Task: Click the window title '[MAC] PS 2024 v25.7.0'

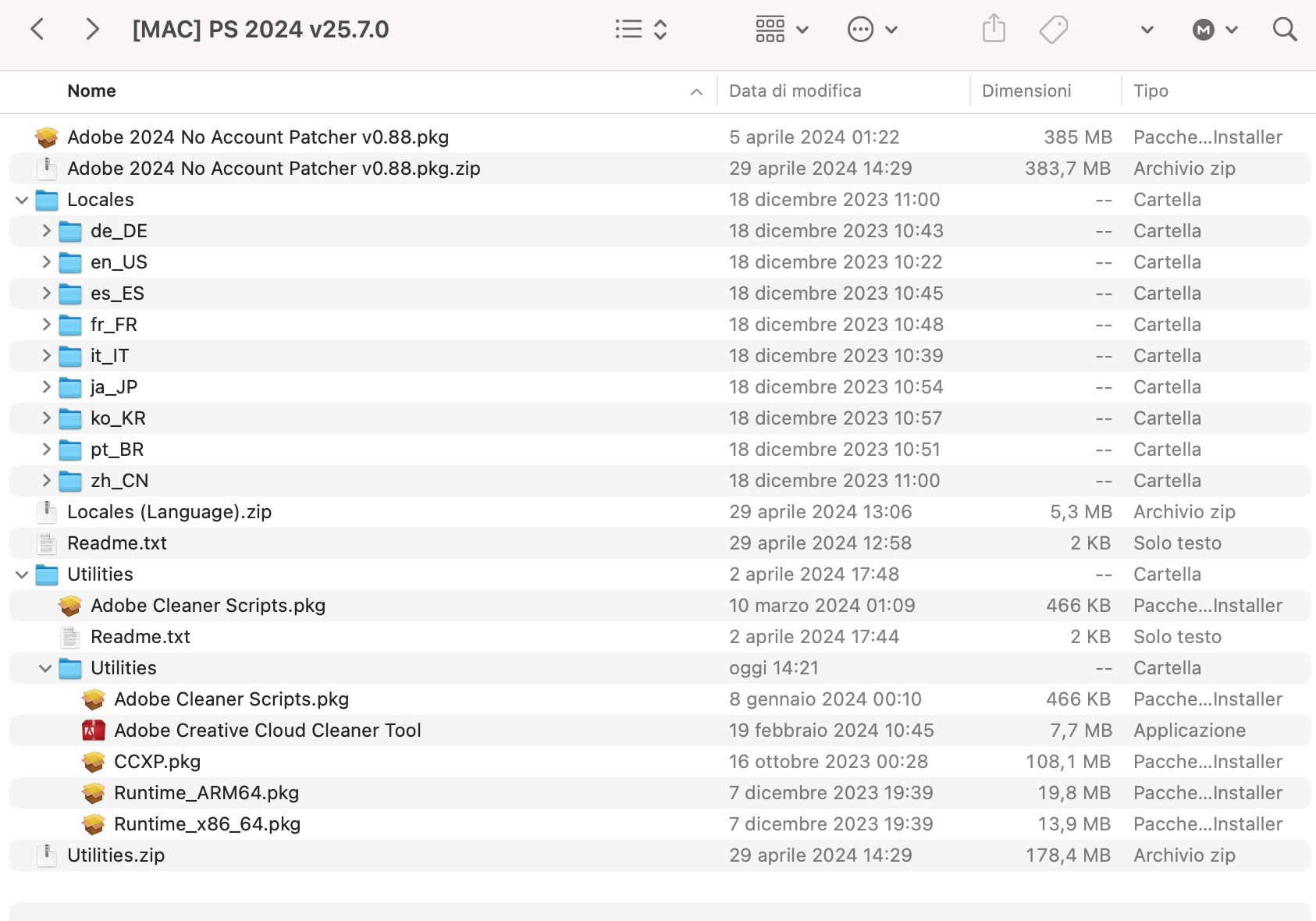Action: tap(261, 30)
